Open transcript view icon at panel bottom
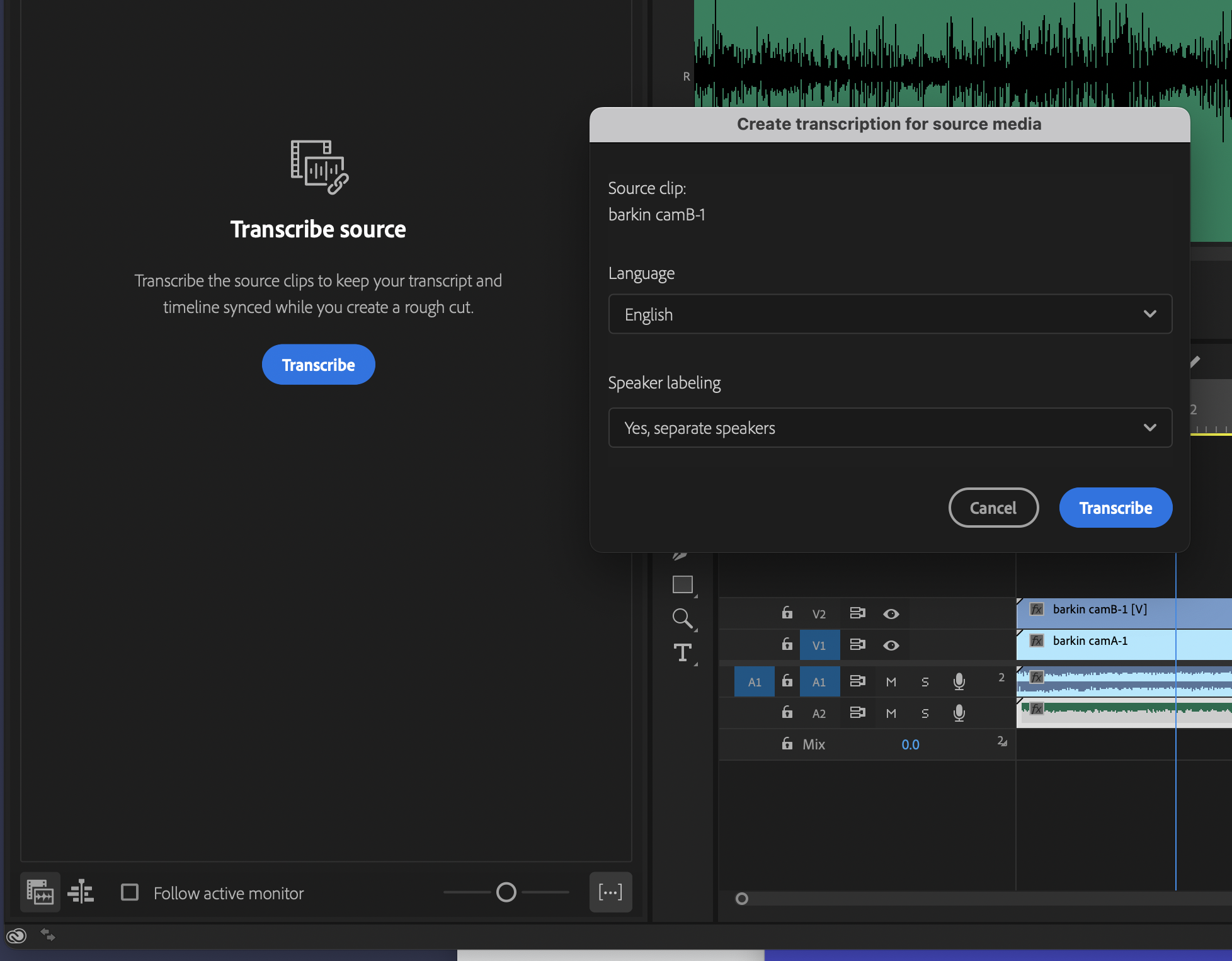 click(x=40, y=892)
